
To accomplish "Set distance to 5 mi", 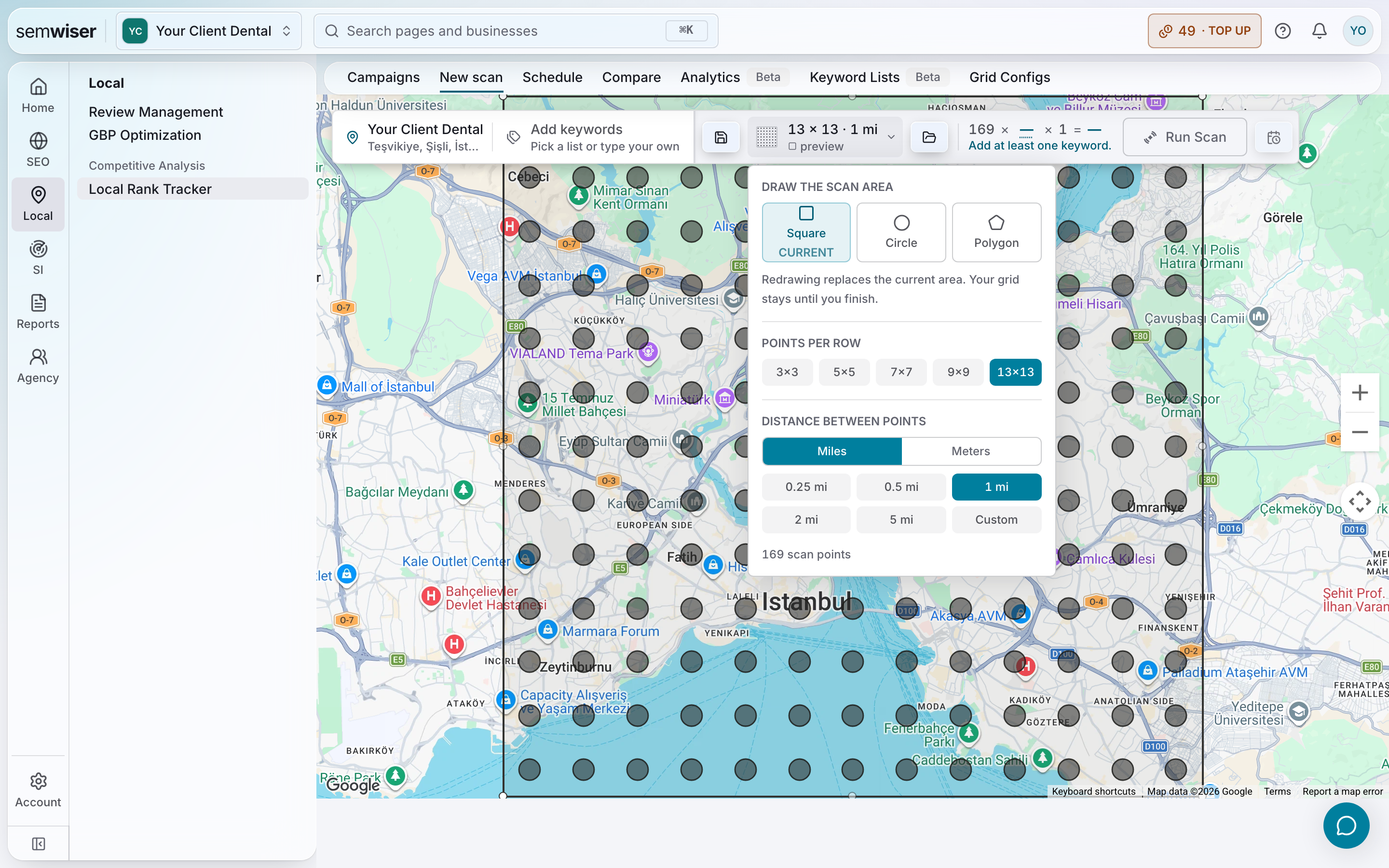I will point(901,519).
